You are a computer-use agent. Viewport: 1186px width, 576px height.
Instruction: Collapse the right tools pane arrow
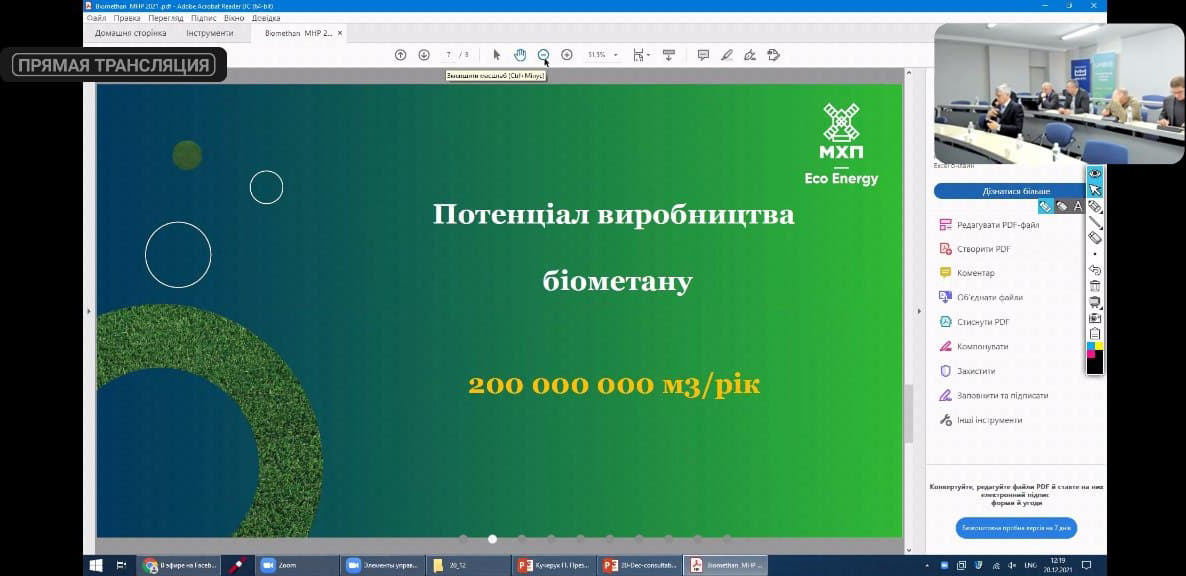coord(919,311)
